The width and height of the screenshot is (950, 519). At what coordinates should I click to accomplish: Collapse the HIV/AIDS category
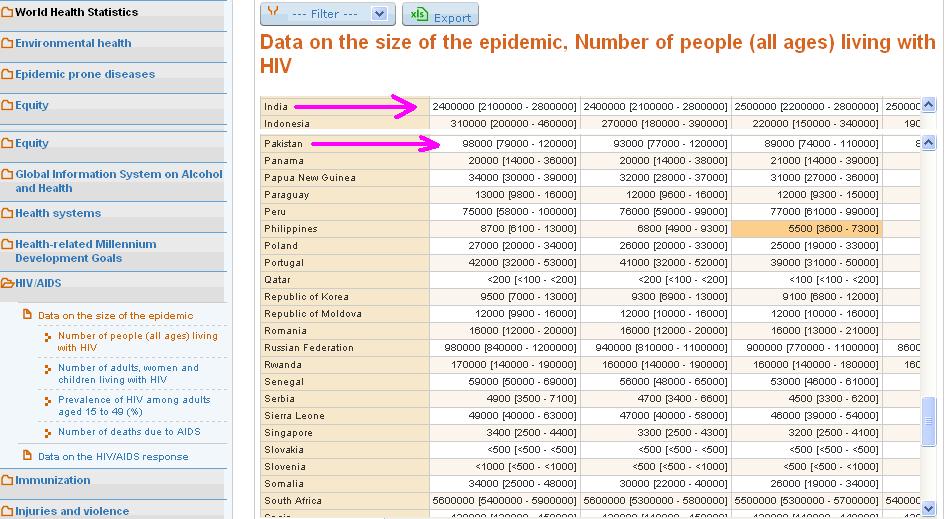click(36, 284)
